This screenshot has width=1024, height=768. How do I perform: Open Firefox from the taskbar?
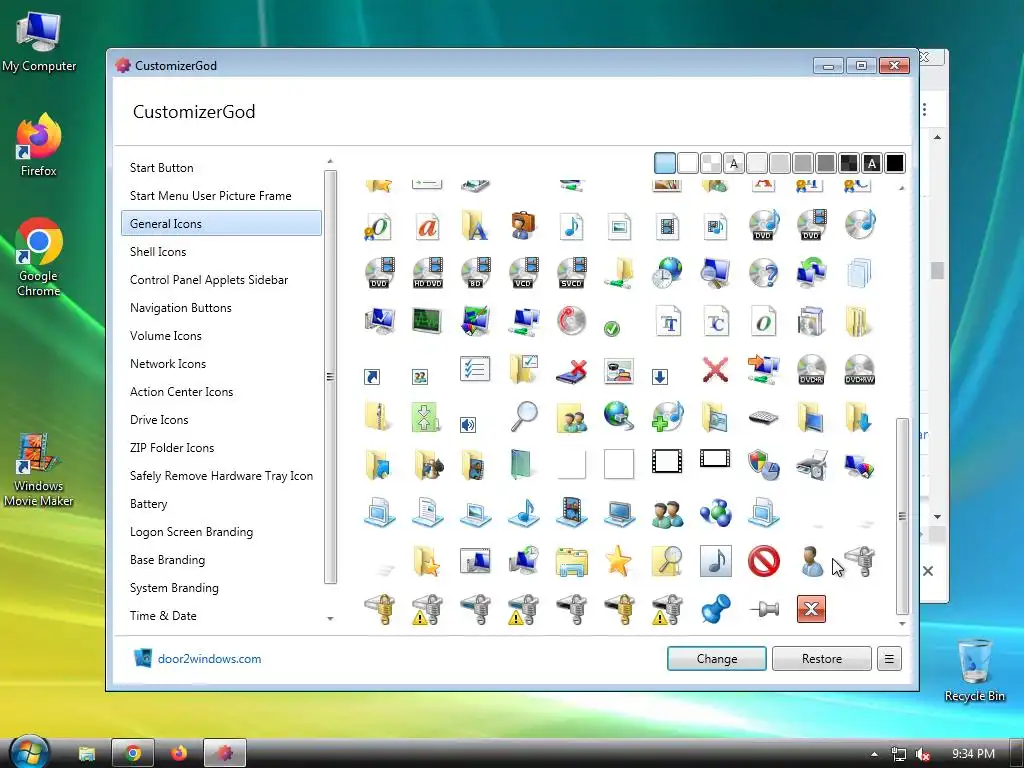click(178, 753)
